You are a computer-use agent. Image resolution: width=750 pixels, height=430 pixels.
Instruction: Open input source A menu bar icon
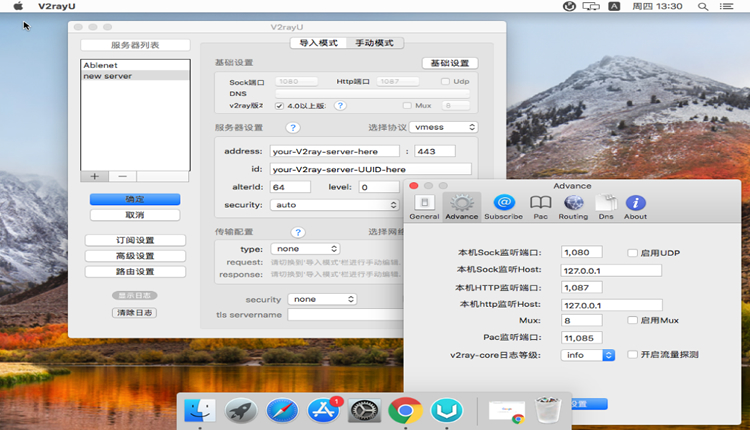614,6
